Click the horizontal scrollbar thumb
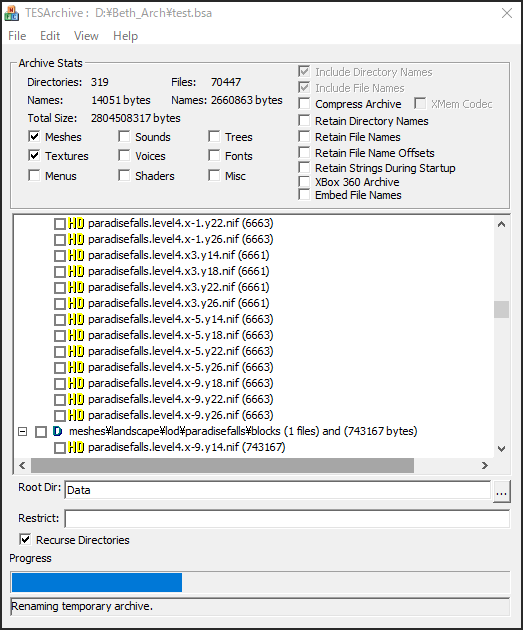Screen dimensions: 523x630 223,465
